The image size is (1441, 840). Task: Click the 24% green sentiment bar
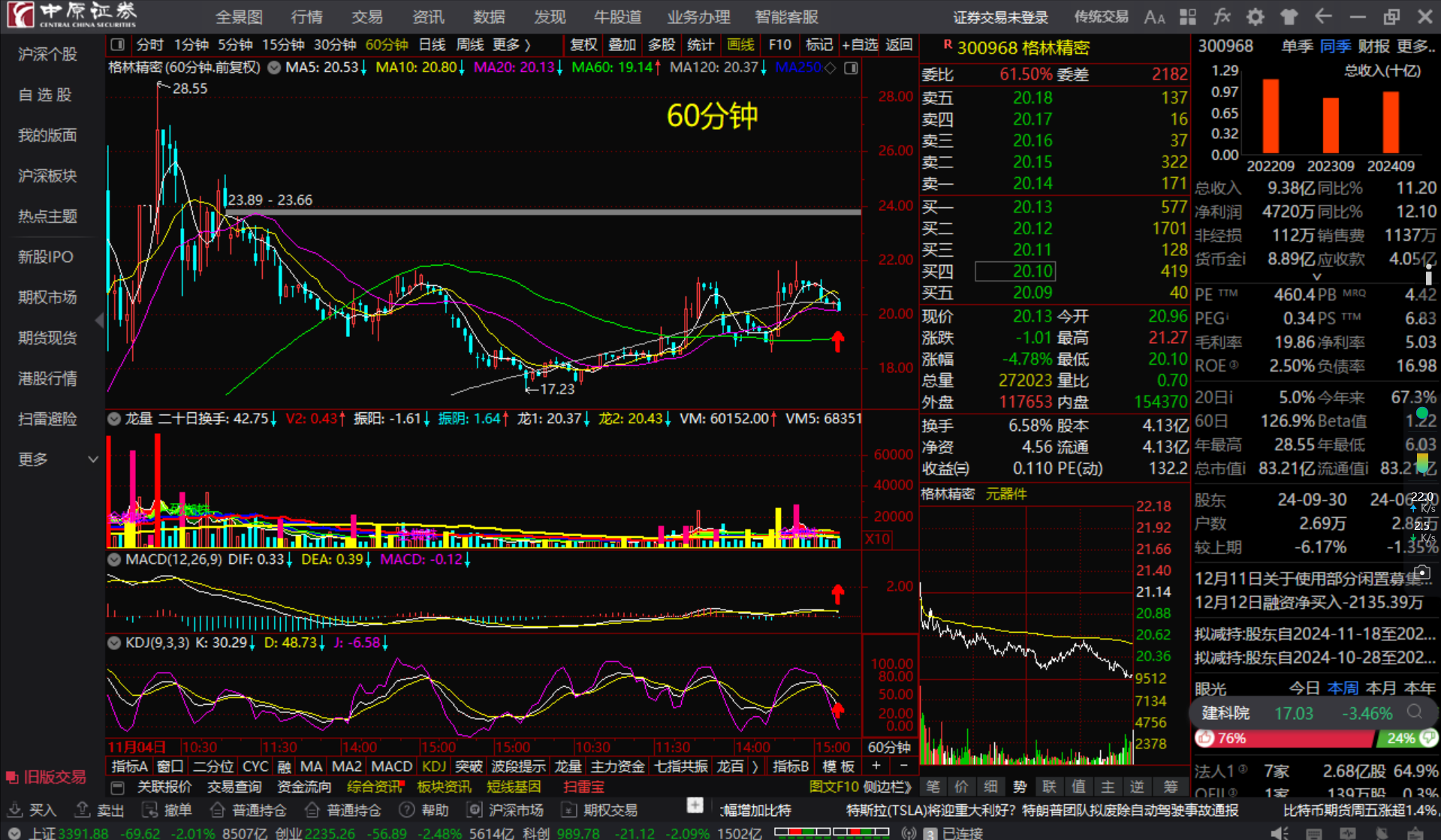point(1406,739)
